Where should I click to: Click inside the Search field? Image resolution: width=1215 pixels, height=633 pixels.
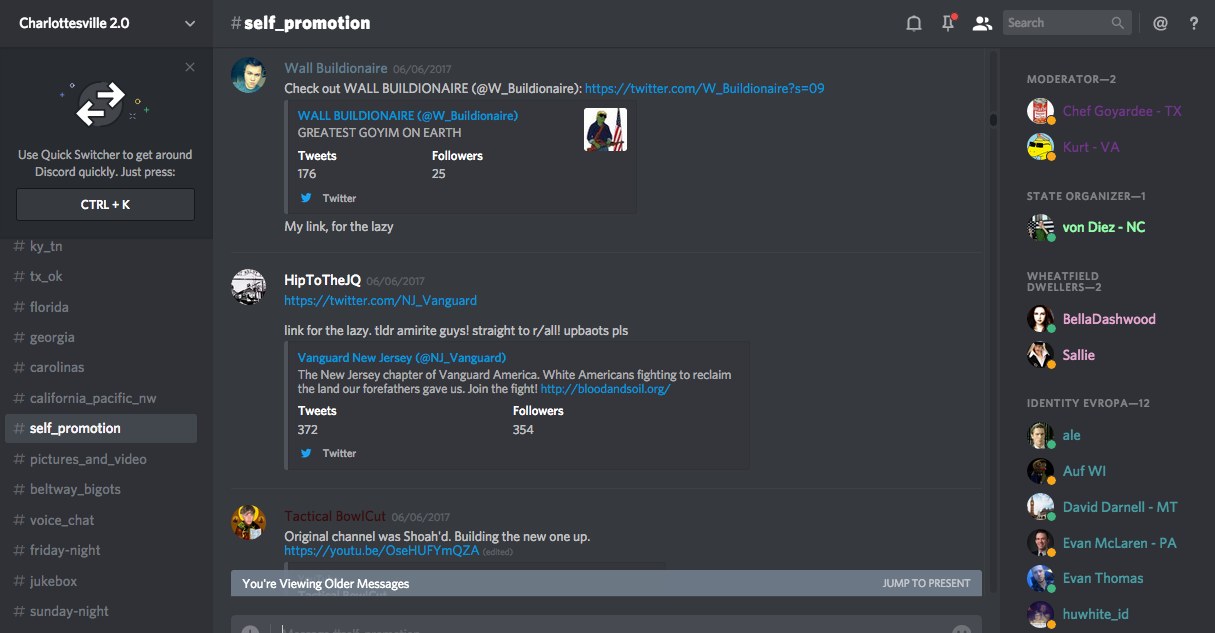(1055, 23)
